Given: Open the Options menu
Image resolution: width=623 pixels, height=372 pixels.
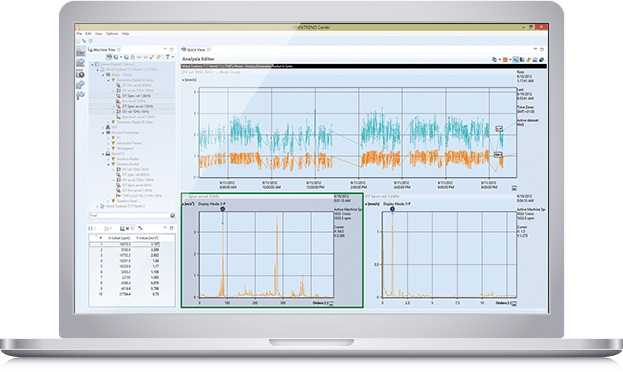Looking at the screenshot, I should coord(112,34).
